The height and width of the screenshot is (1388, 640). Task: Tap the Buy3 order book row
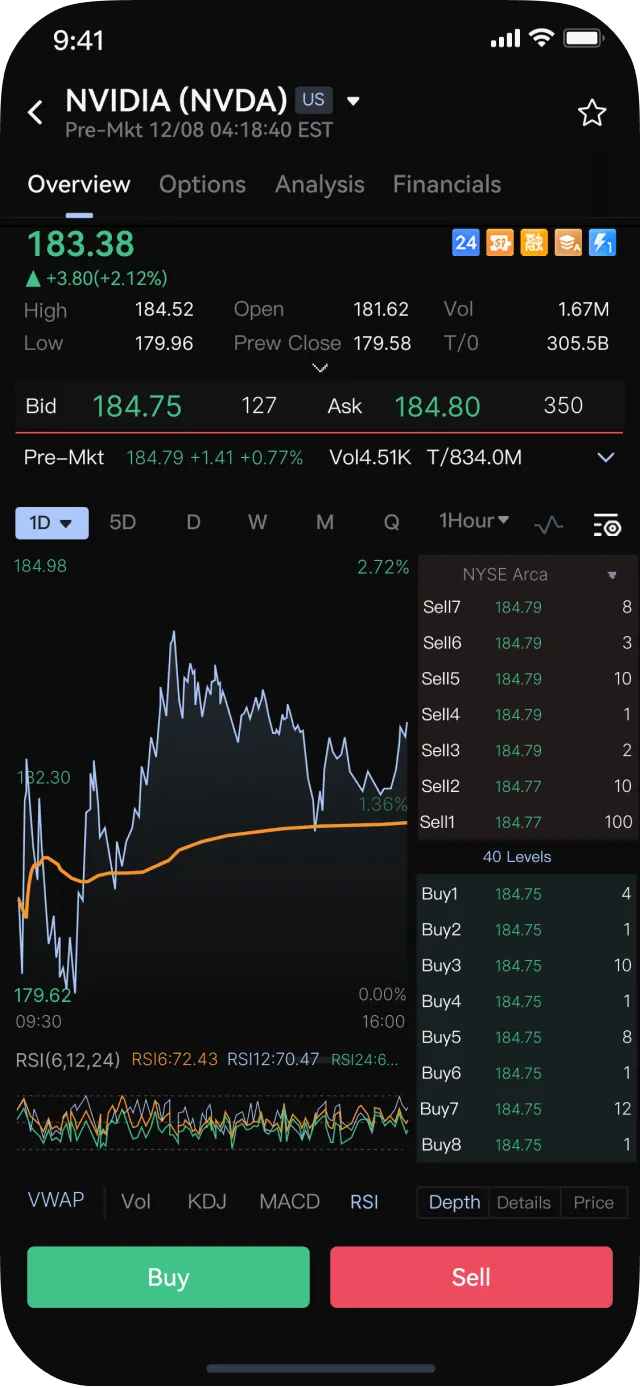tap(527, 966)
